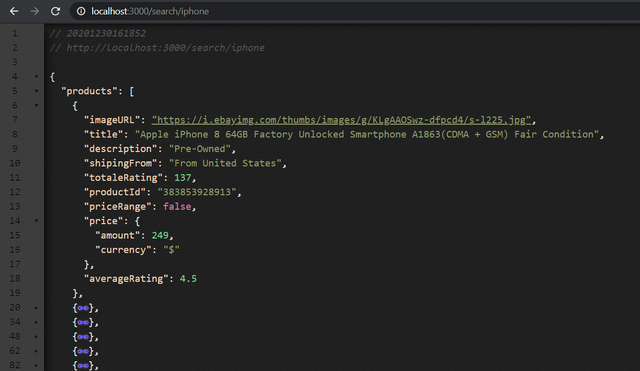640x371 pixels.
Task: Click the ellipsis placeholder on line 48
Action: 83,337
